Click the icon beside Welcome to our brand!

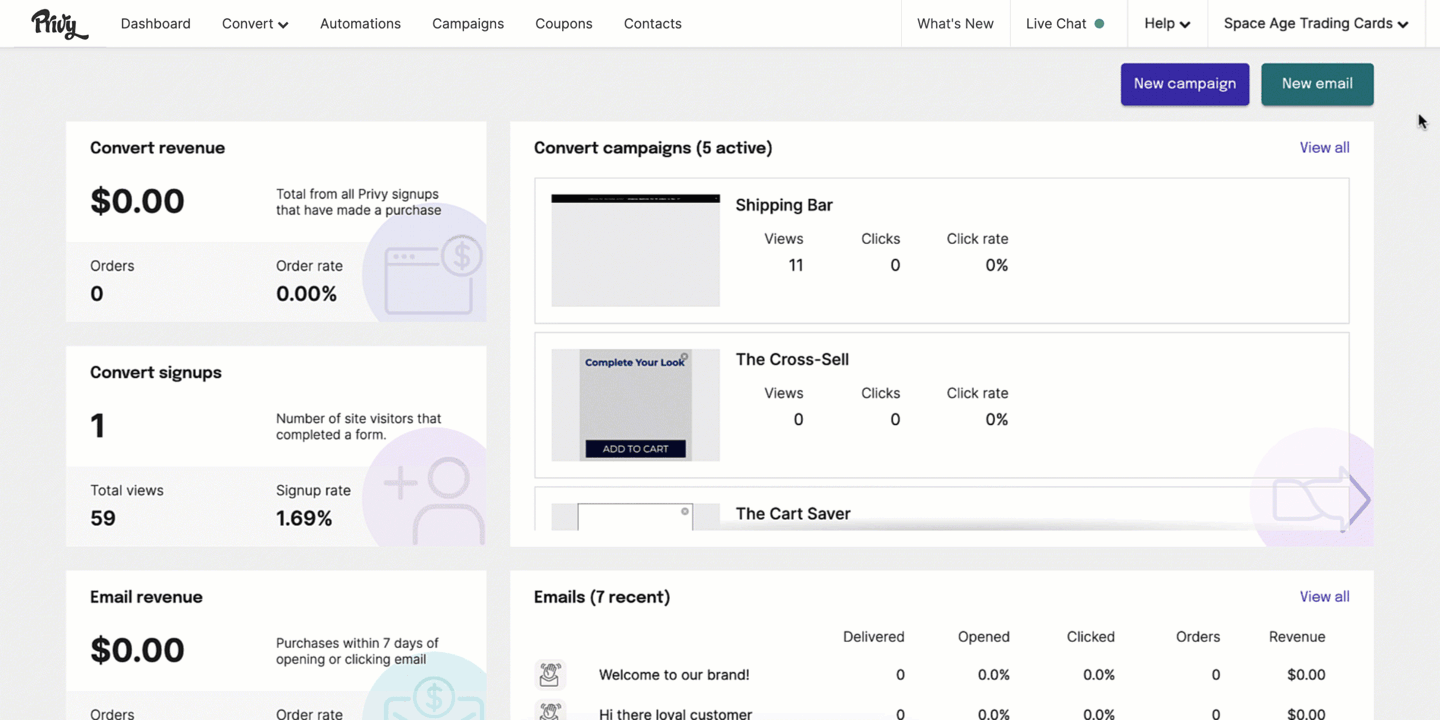(x=549, y=675)
